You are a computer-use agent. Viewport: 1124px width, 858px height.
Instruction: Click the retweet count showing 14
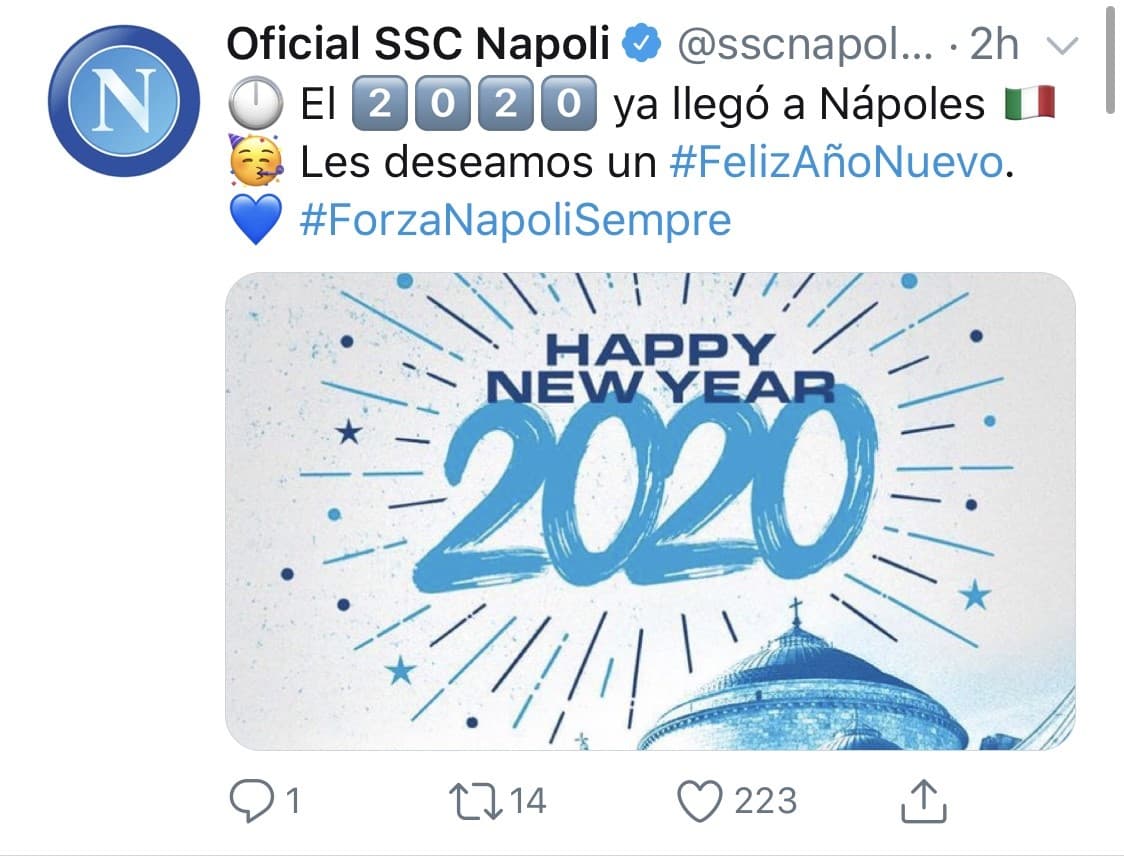527,799
